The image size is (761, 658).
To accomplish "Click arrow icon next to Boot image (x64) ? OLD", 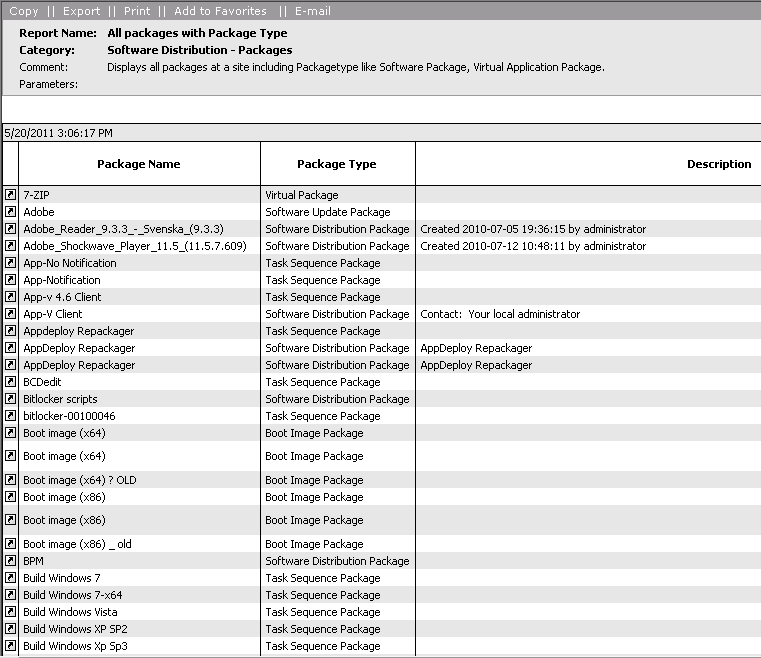I will click(x=10, y=480).
